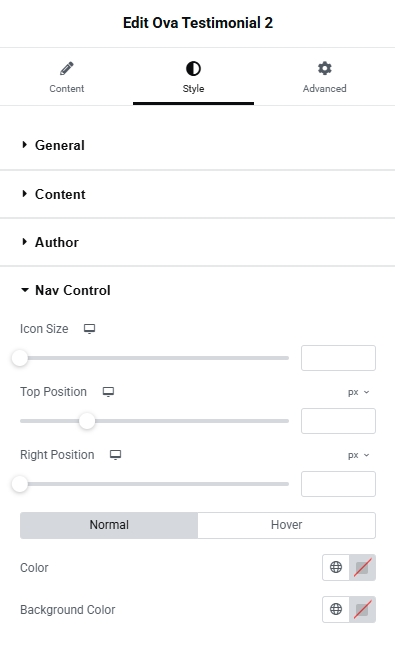
Task: Click the Icon Size responsive device icon
Action: click(x=90, y=329)
